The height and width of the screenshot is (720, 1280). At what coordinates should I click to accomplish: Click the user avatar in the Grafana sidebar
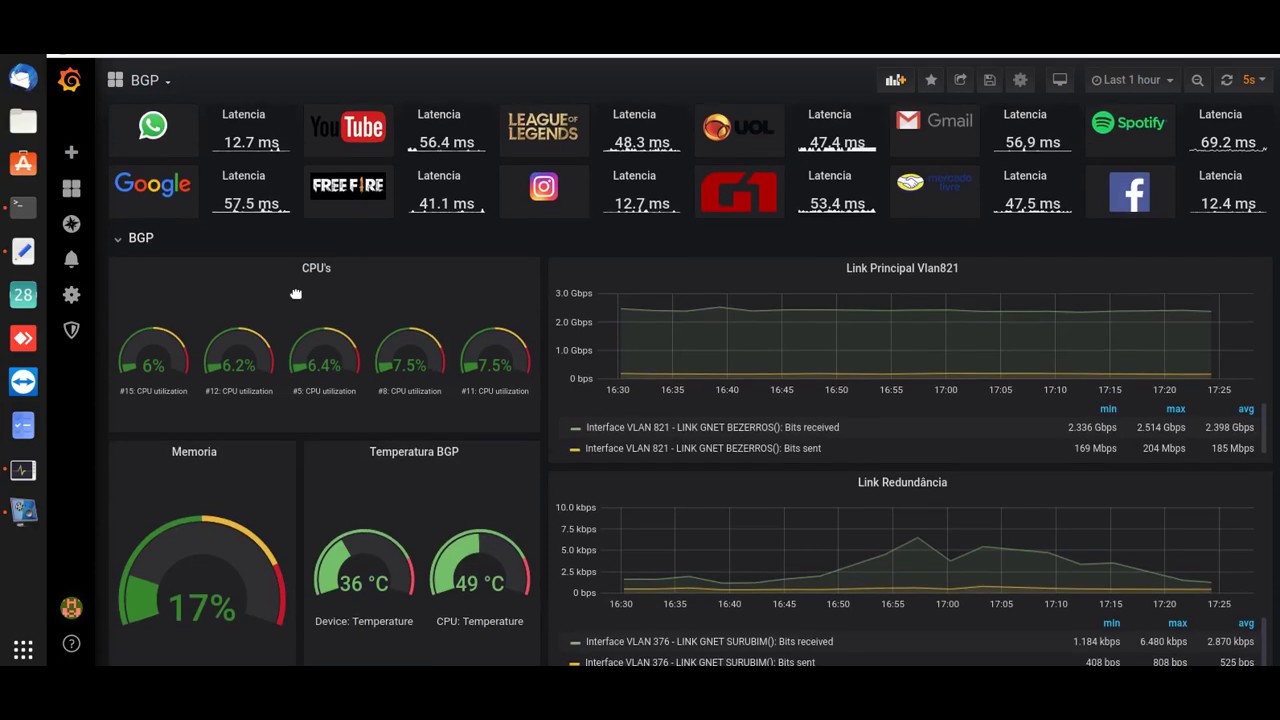(x=71, y=607)
